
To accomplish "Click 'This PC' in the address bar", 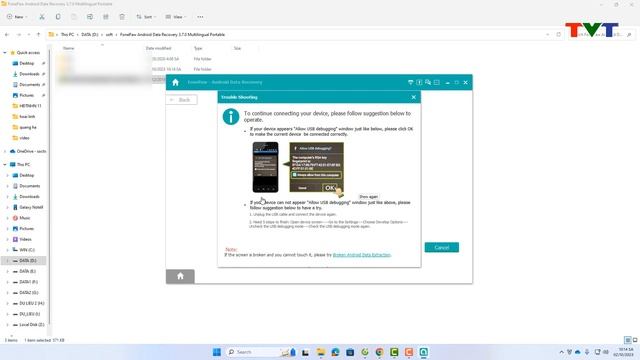I will pyautogui.click(x=67, y=35).
